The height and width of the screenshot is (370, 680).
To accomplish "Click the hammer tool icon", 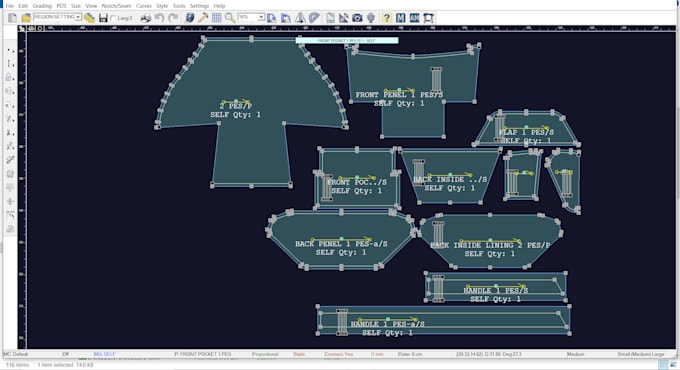I will (x=203, y=18).
